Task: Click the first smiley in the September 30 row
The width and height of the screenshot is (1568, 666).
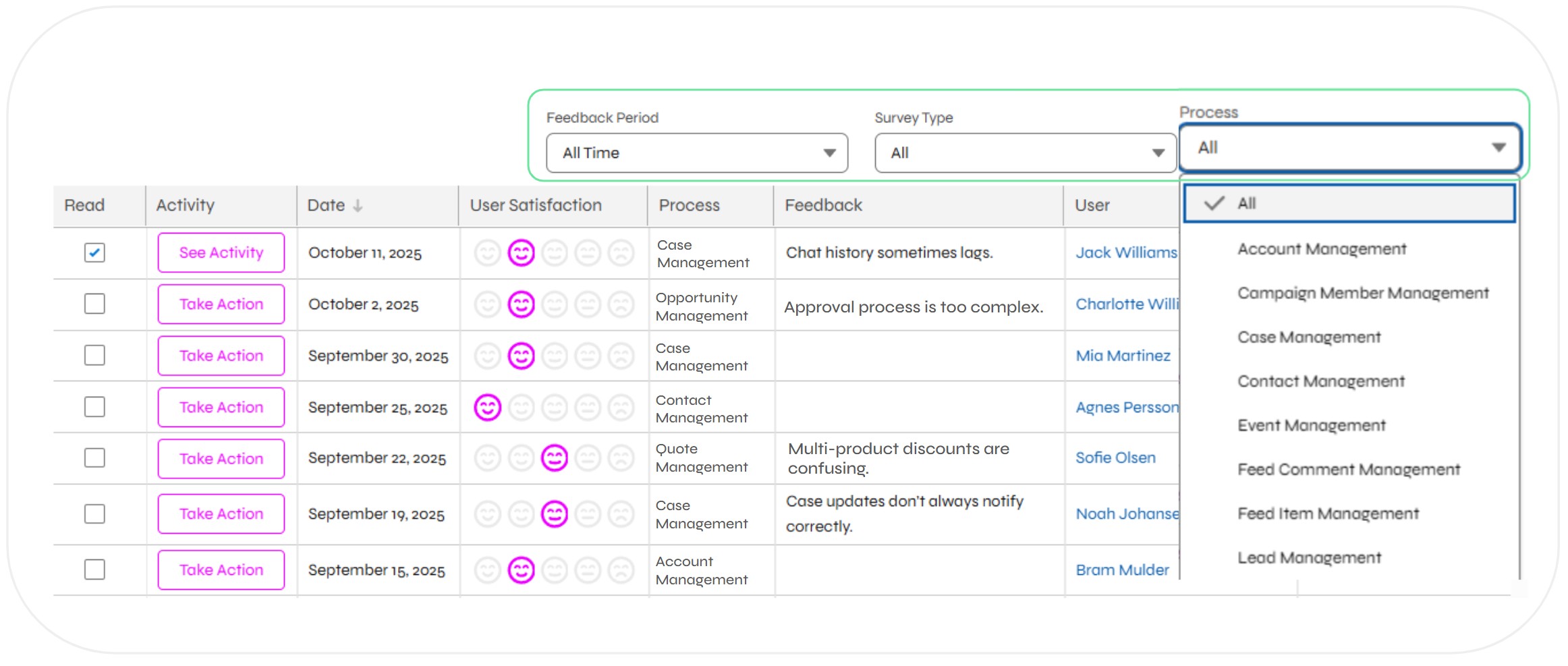Action: pyautogui.click(x=487, y=356)
